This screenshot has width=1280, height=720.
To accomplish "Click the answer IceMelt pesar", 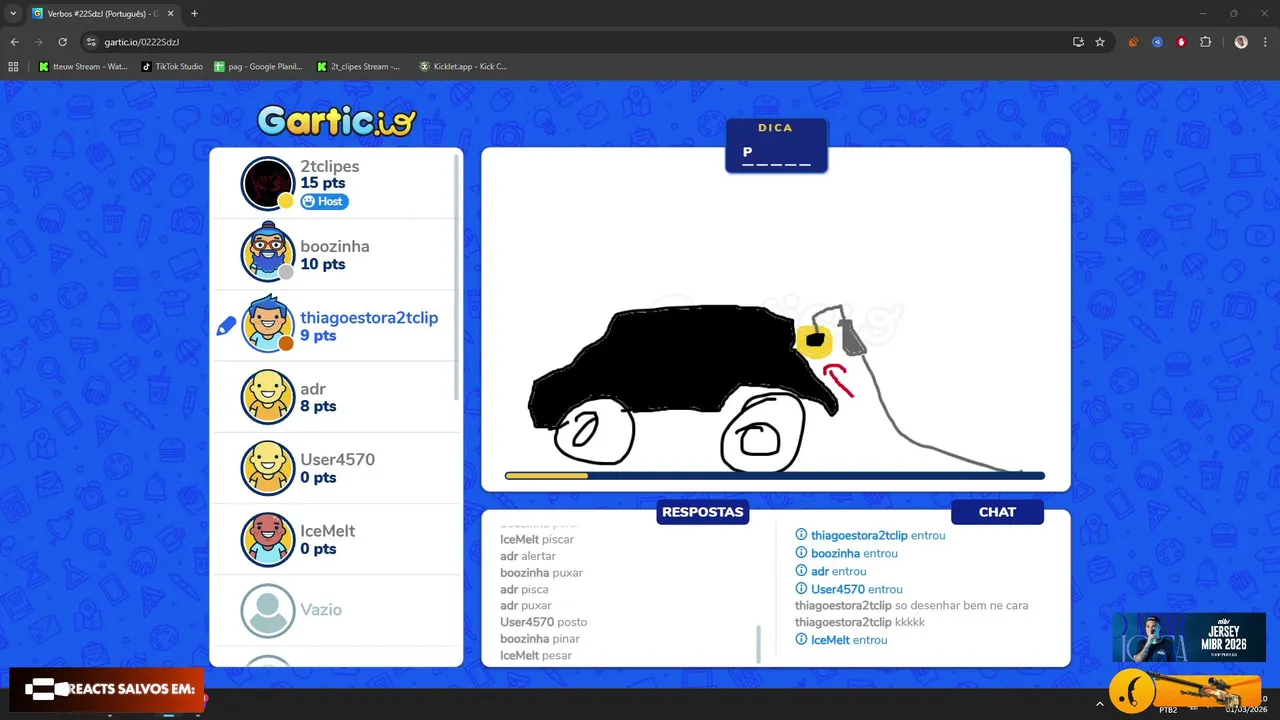I will click(x=536, y=656).
